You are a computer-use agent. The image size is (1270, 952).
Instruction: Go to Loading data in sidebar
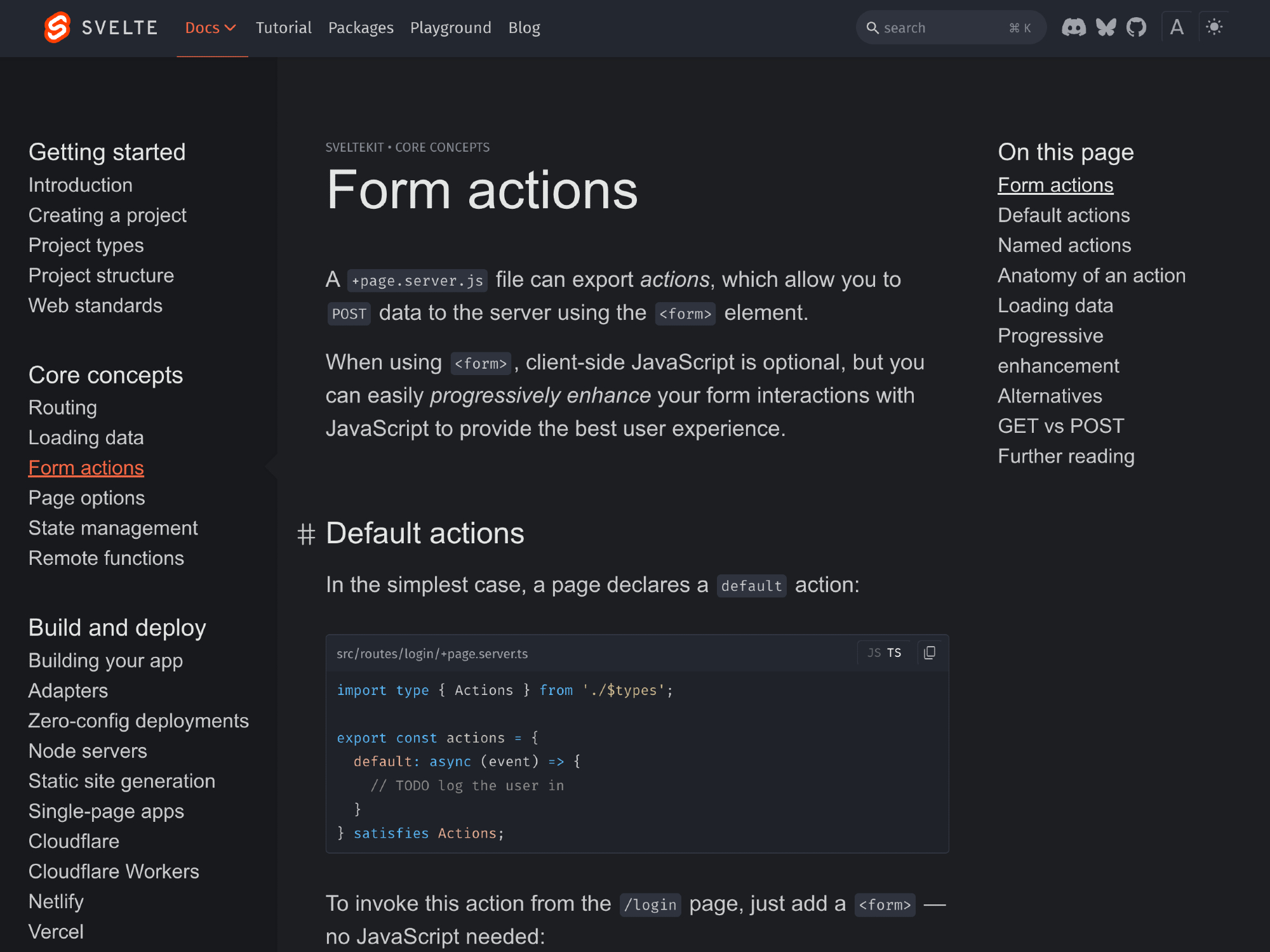pyautogui.click(x=86, y=437)
